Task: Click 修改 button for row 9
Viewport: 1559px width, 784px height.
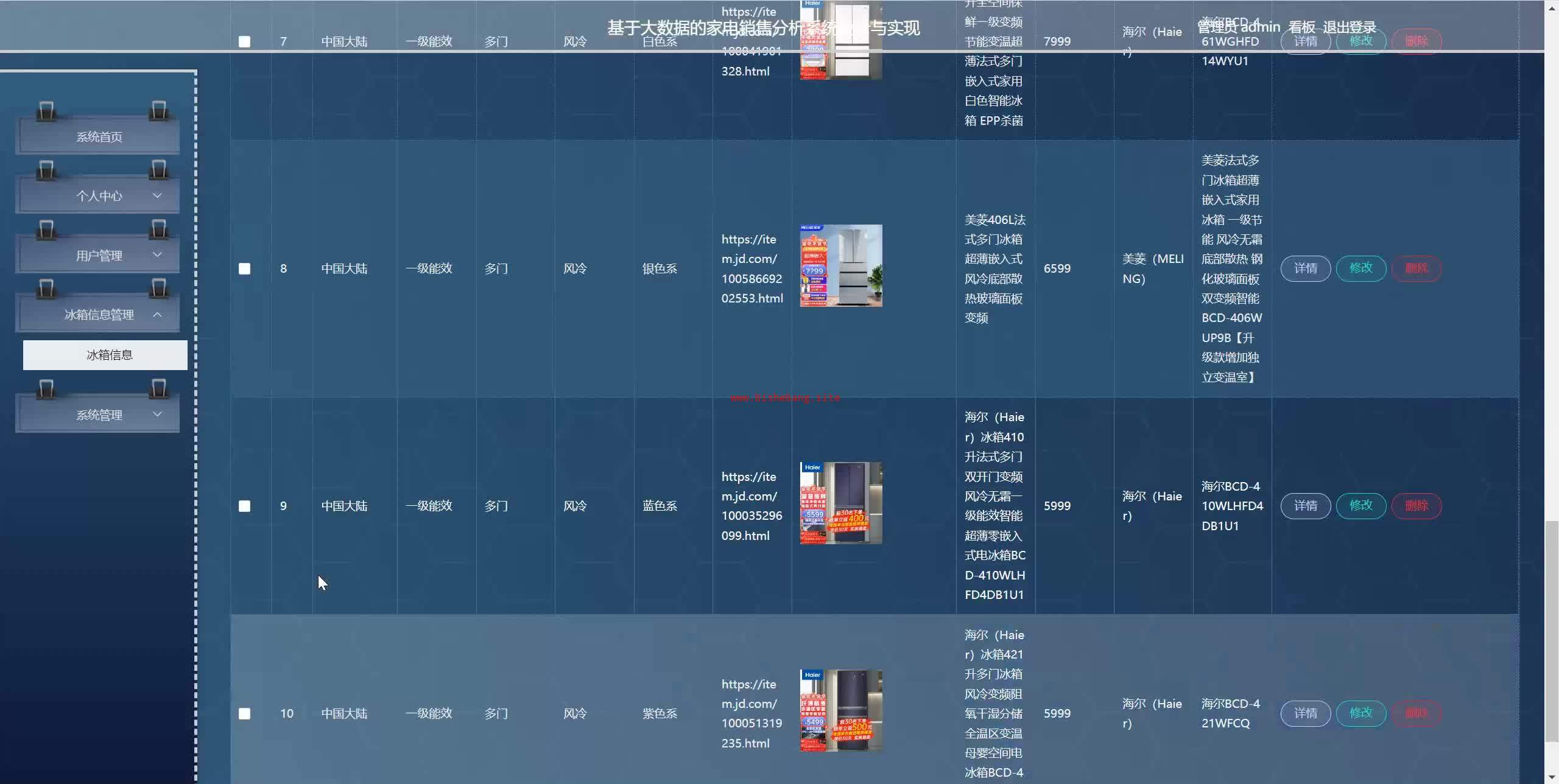Action: coord(1360,506)
